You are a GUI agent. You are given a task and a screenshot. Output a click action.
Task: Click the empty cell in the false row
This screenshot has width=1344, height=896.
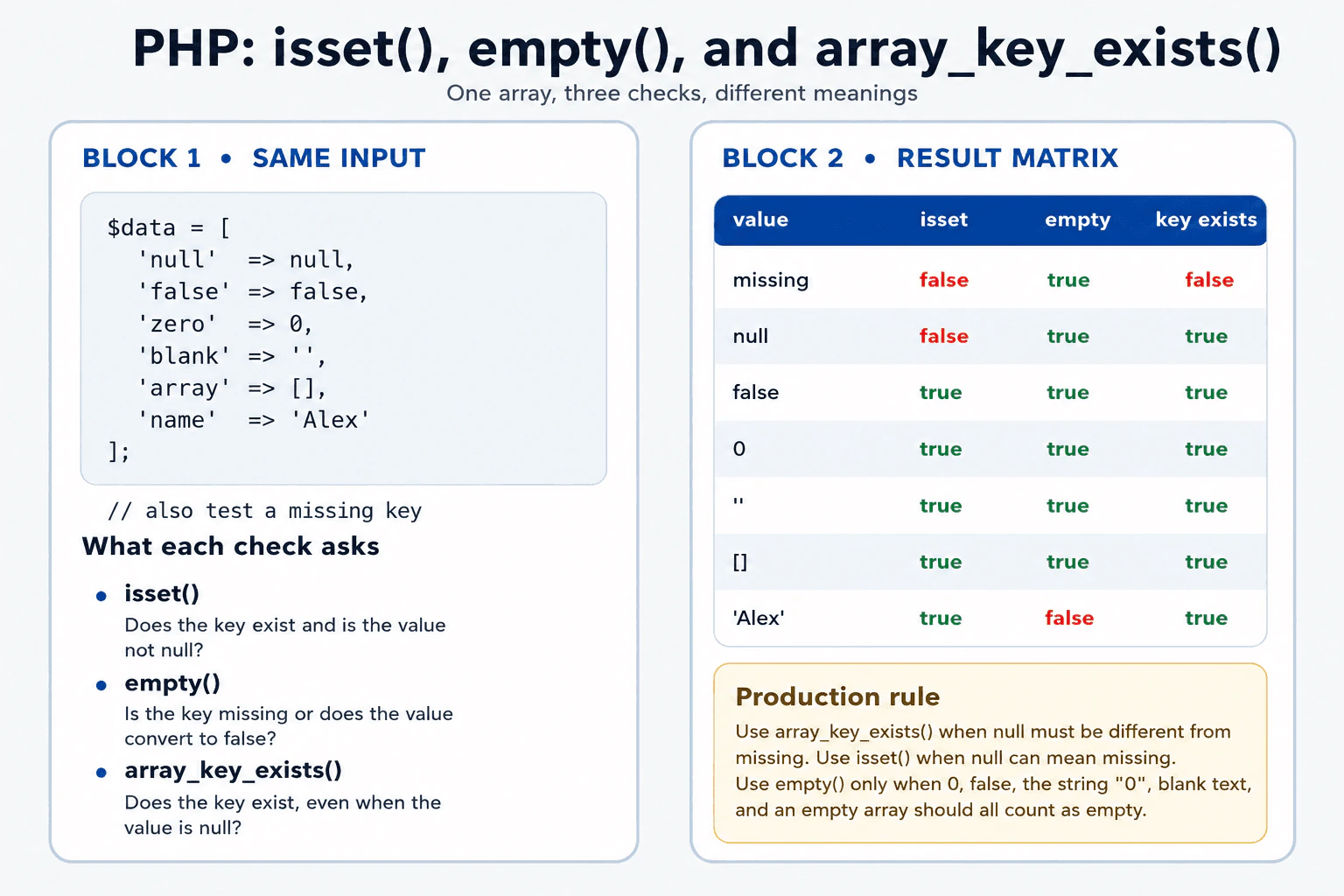coord(1068,393)
